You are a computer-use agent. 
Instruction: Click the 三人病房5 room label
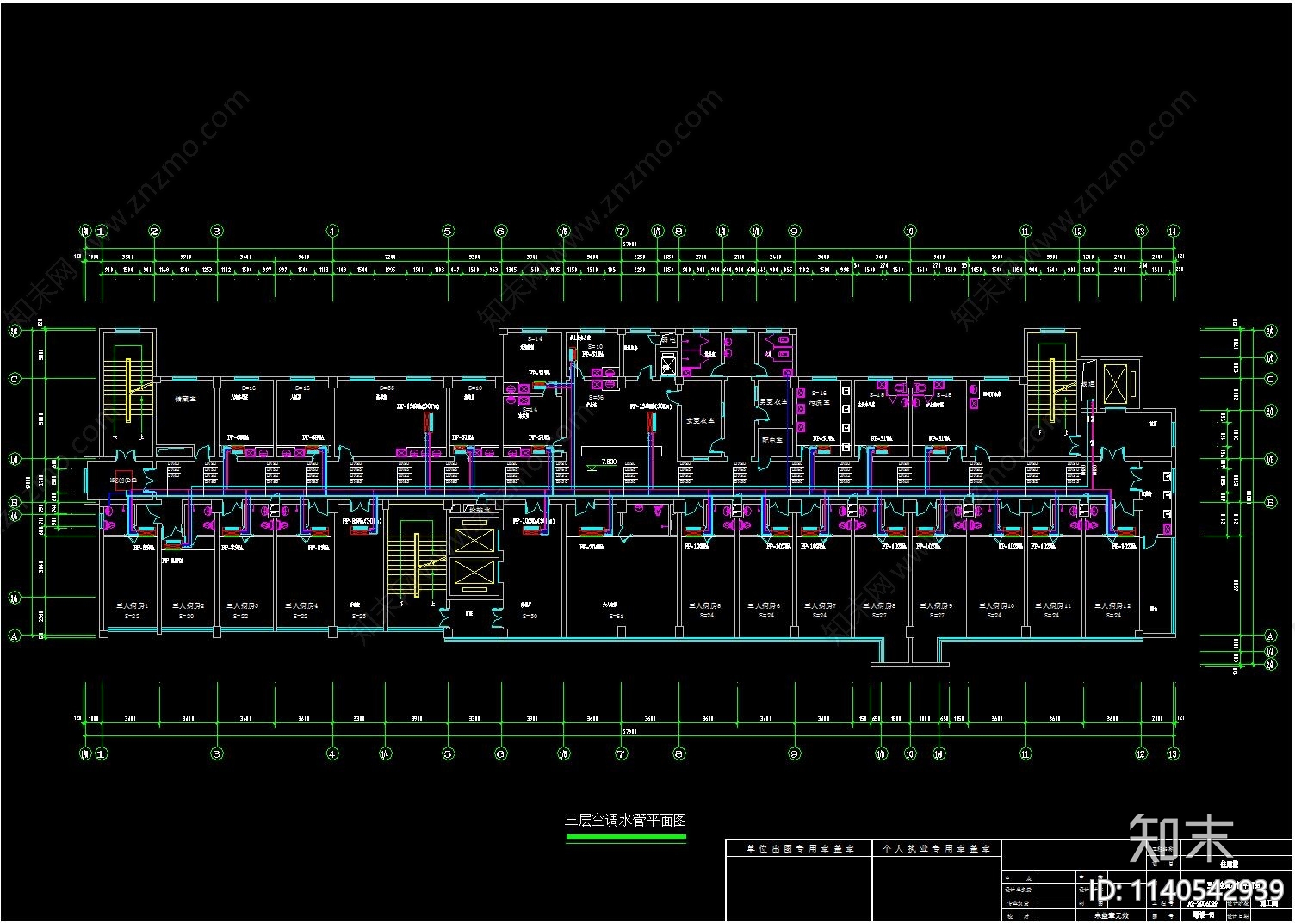point(705,606)
